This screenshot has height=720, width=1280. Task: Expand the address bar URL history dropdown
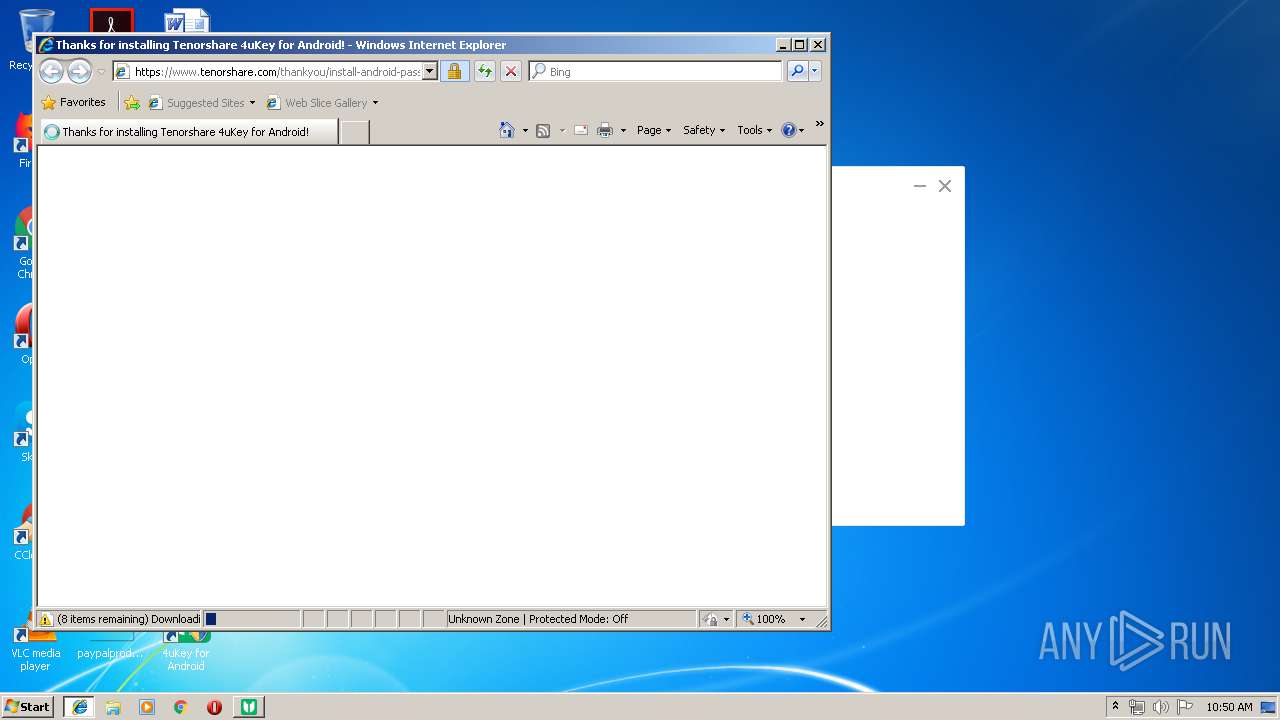pos(430,71)
